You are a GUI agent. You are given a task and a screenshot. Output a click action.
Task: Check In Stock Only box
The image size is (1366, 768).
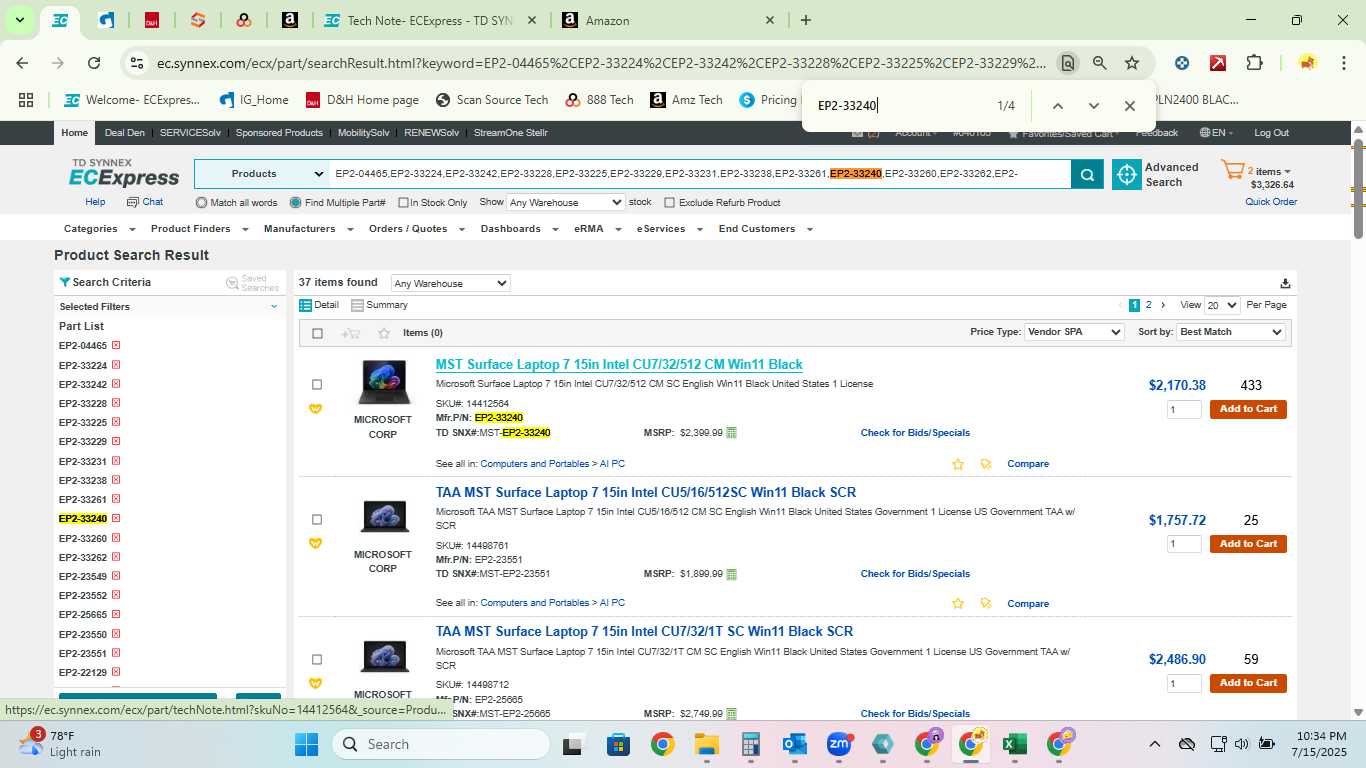(403, 202)
